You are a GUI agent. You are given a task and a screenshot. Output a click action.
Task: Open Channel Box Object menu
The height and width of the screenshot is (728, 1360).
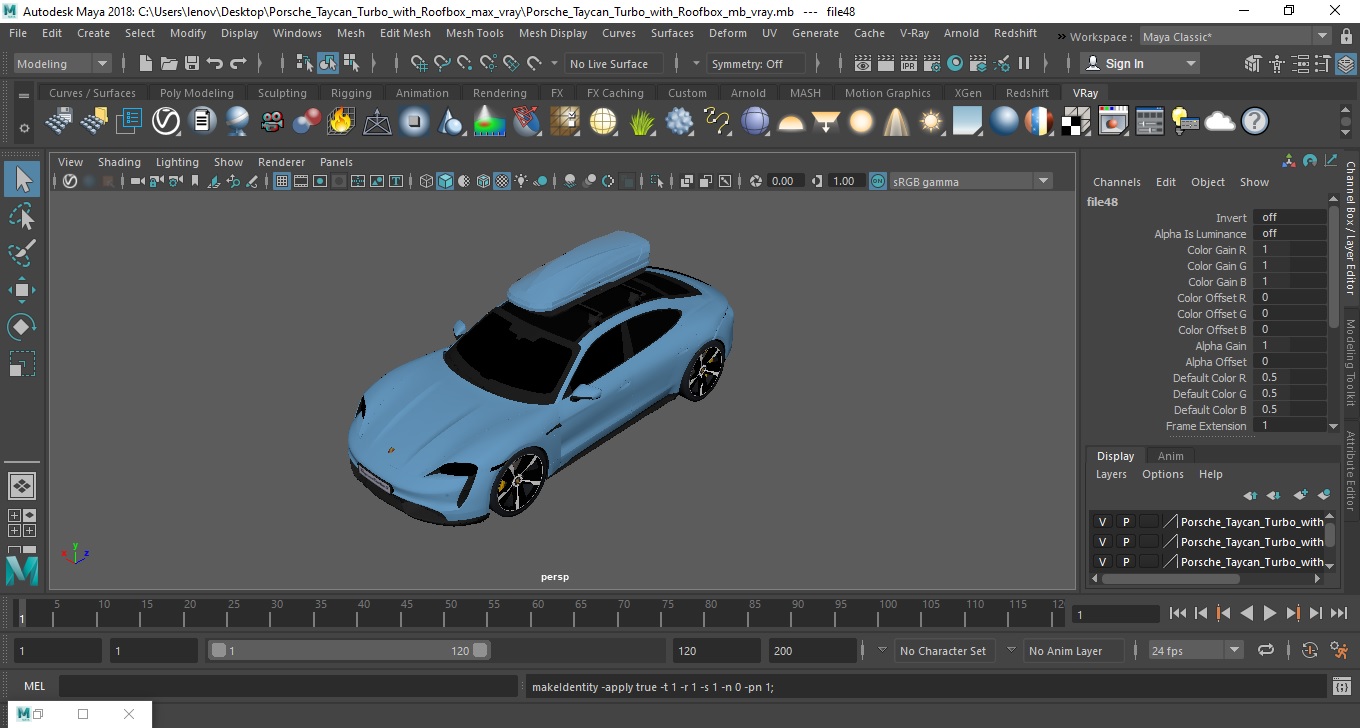[1207, 182]
